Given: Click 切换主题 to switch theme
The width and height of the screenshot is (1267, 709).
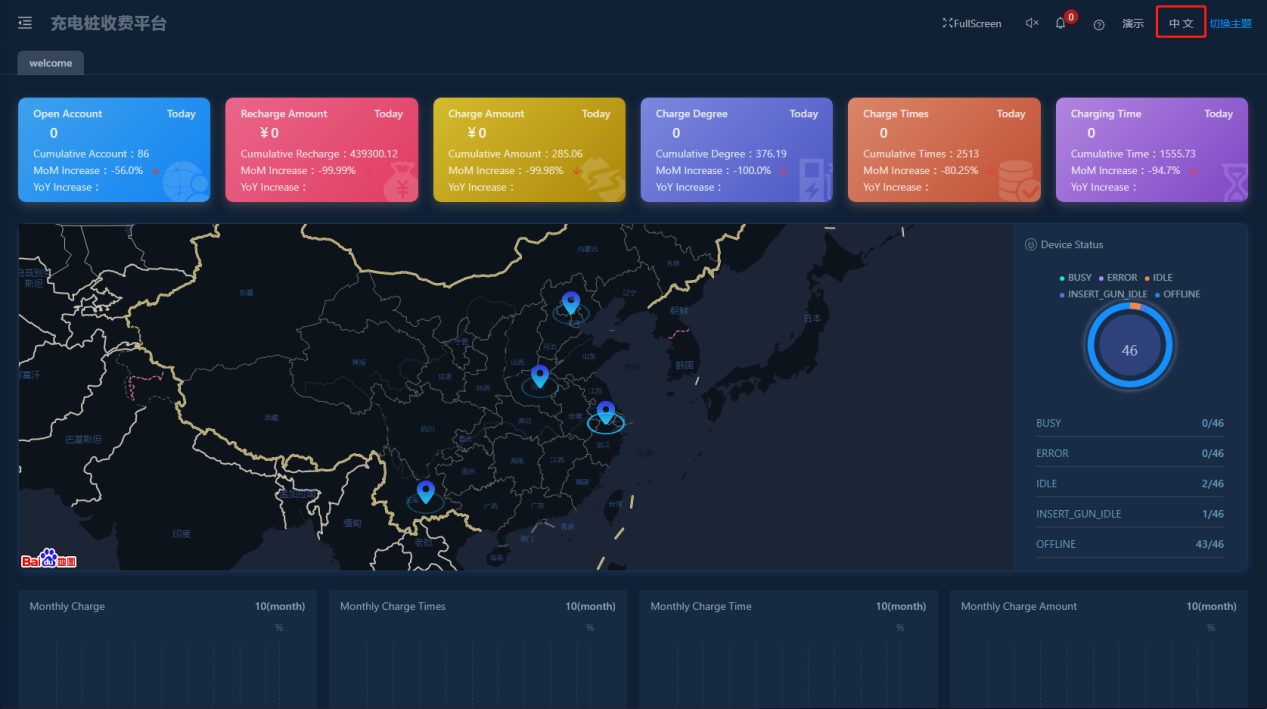Looking at the screenshot, I should coord(1230,23).
